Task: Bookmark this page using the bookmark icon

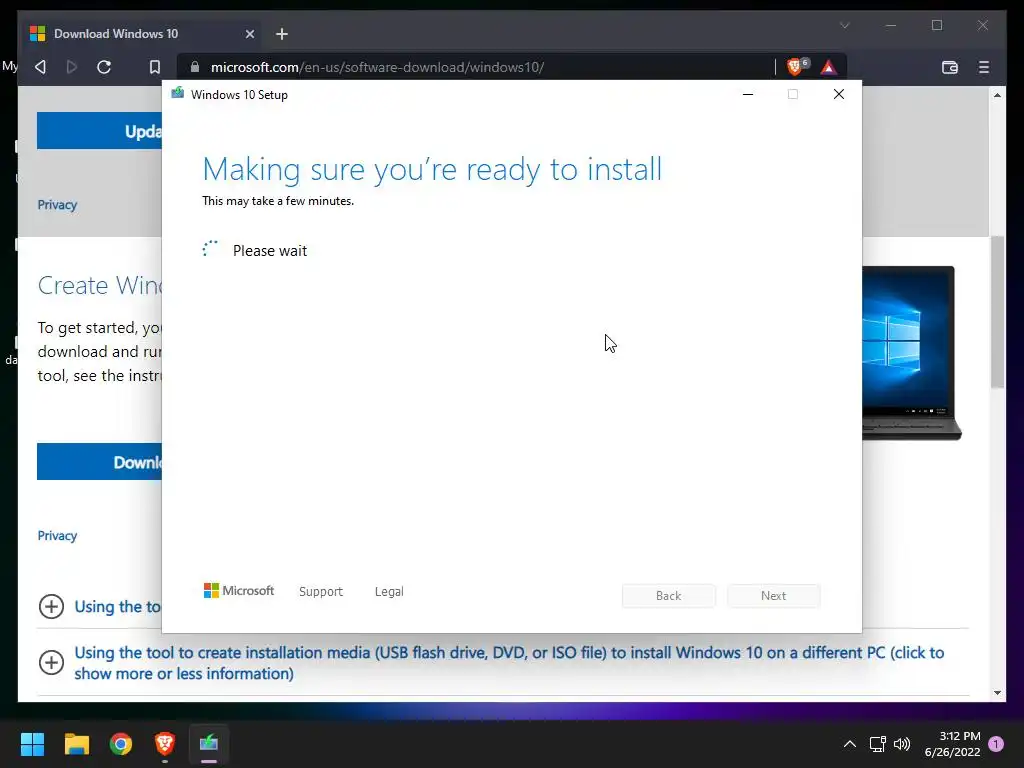Action: pyautogui.click(x=154, y=67)
